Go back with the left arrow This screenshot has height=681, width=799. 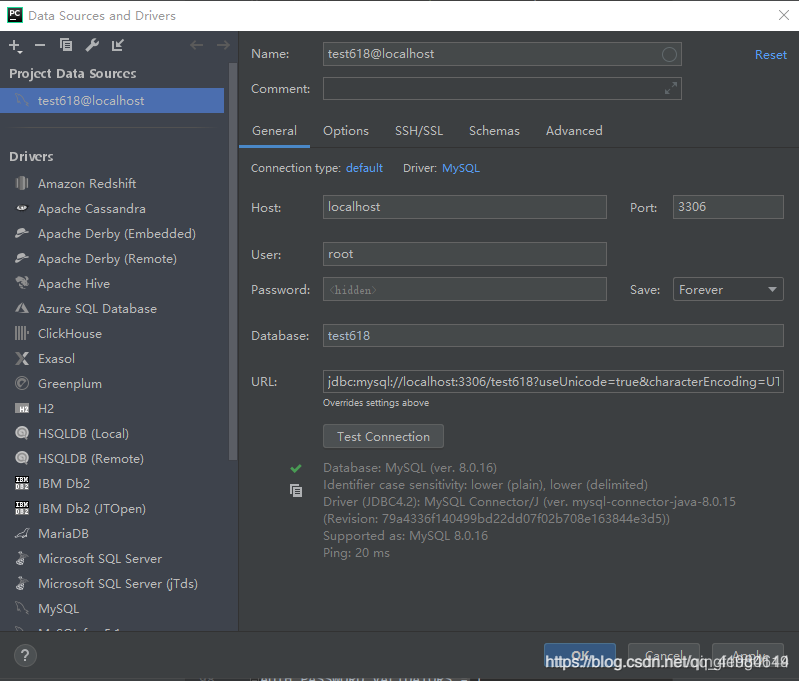(x=196, y=45)
